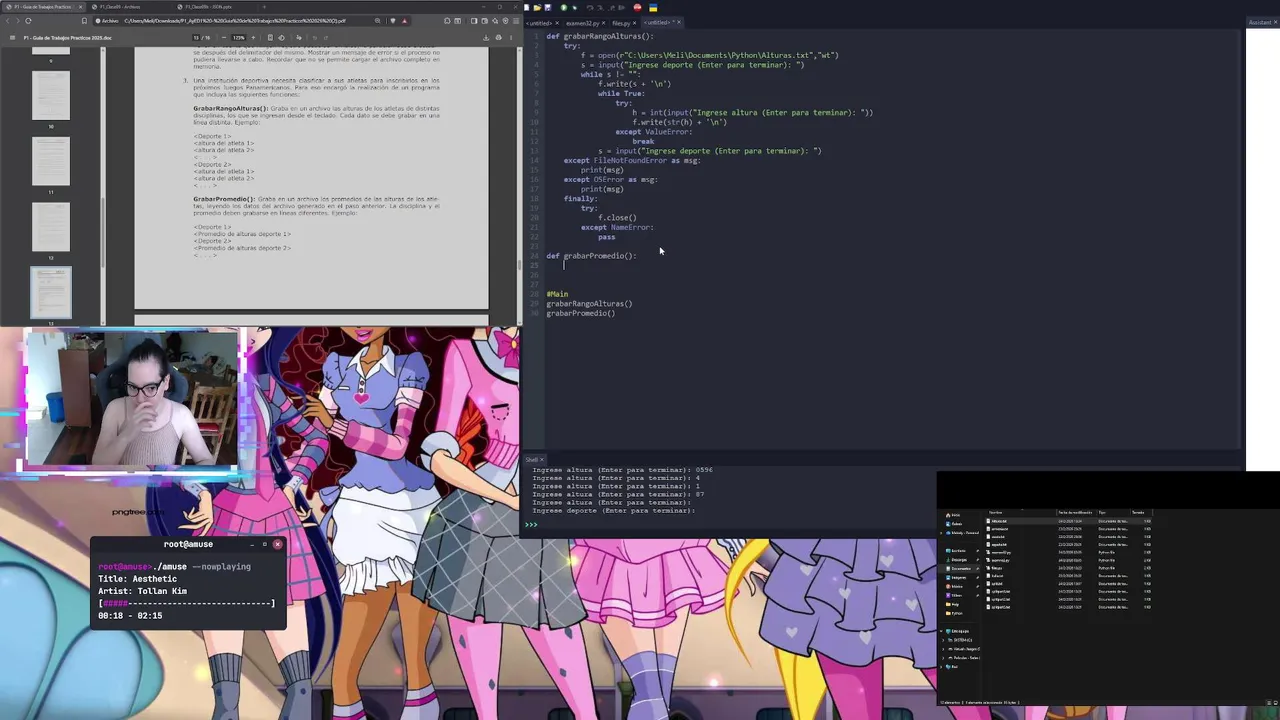This screenshot has height=720, width=1280.
Task: Download the PDF using download icon
Action: point(485,38)
